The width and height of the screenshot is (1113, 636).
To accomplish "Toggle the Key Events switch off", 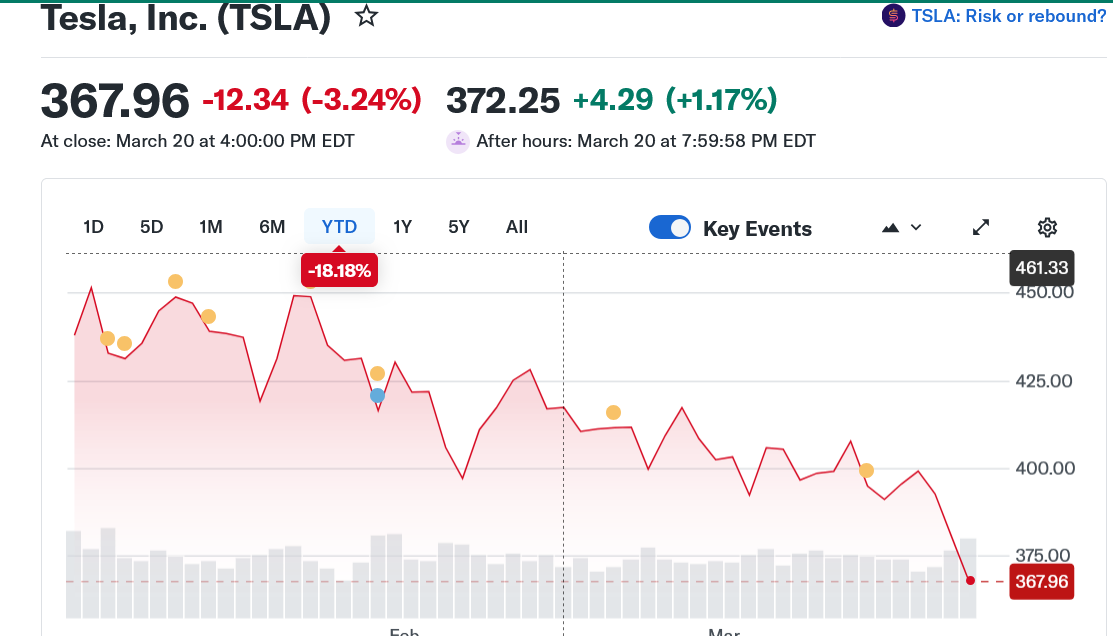I will point(669,228).
